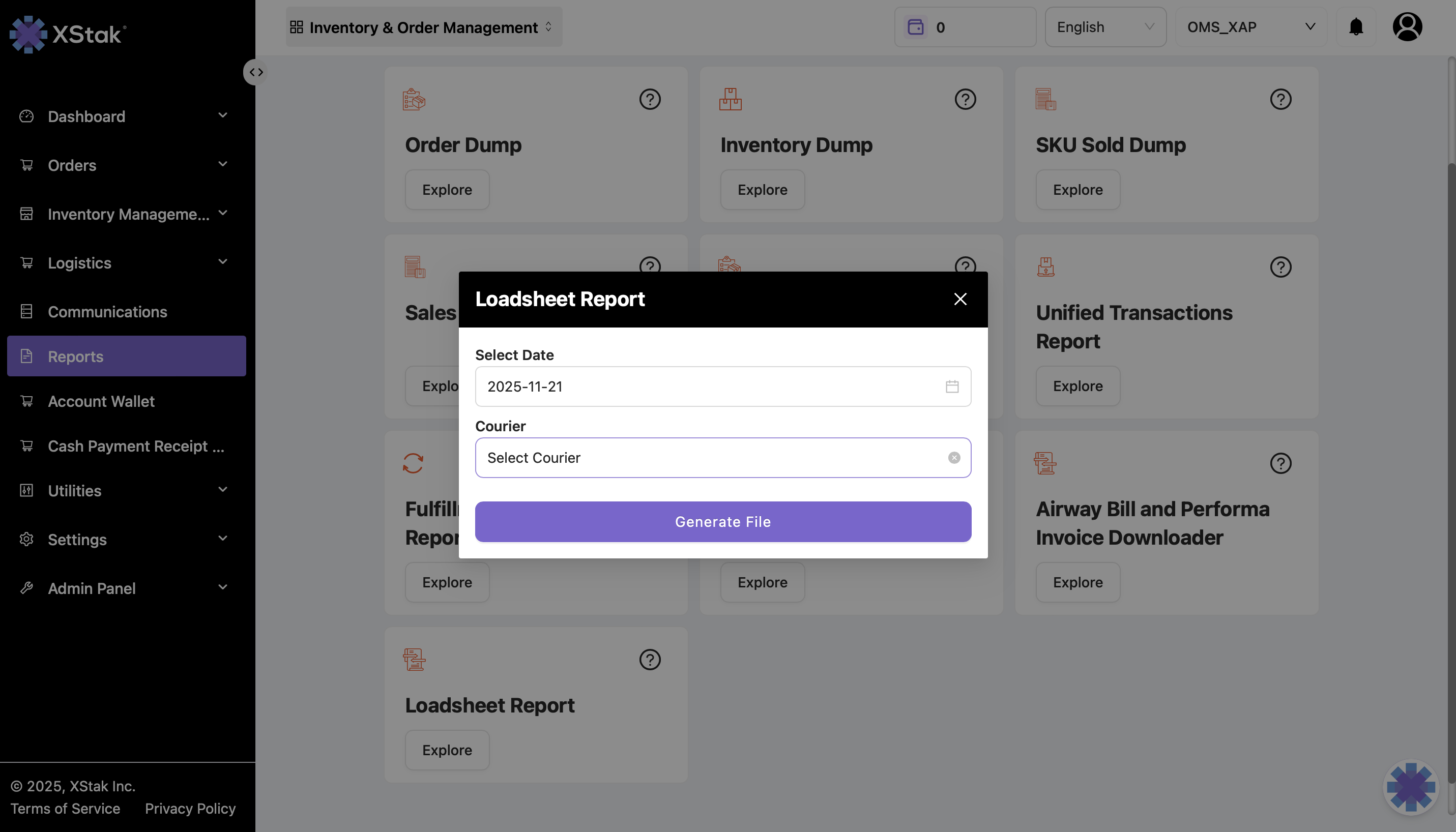Open the OMS_XAP account dropdown
The height and width of the screenshot is (832, 1456).
pos(1250,27)
